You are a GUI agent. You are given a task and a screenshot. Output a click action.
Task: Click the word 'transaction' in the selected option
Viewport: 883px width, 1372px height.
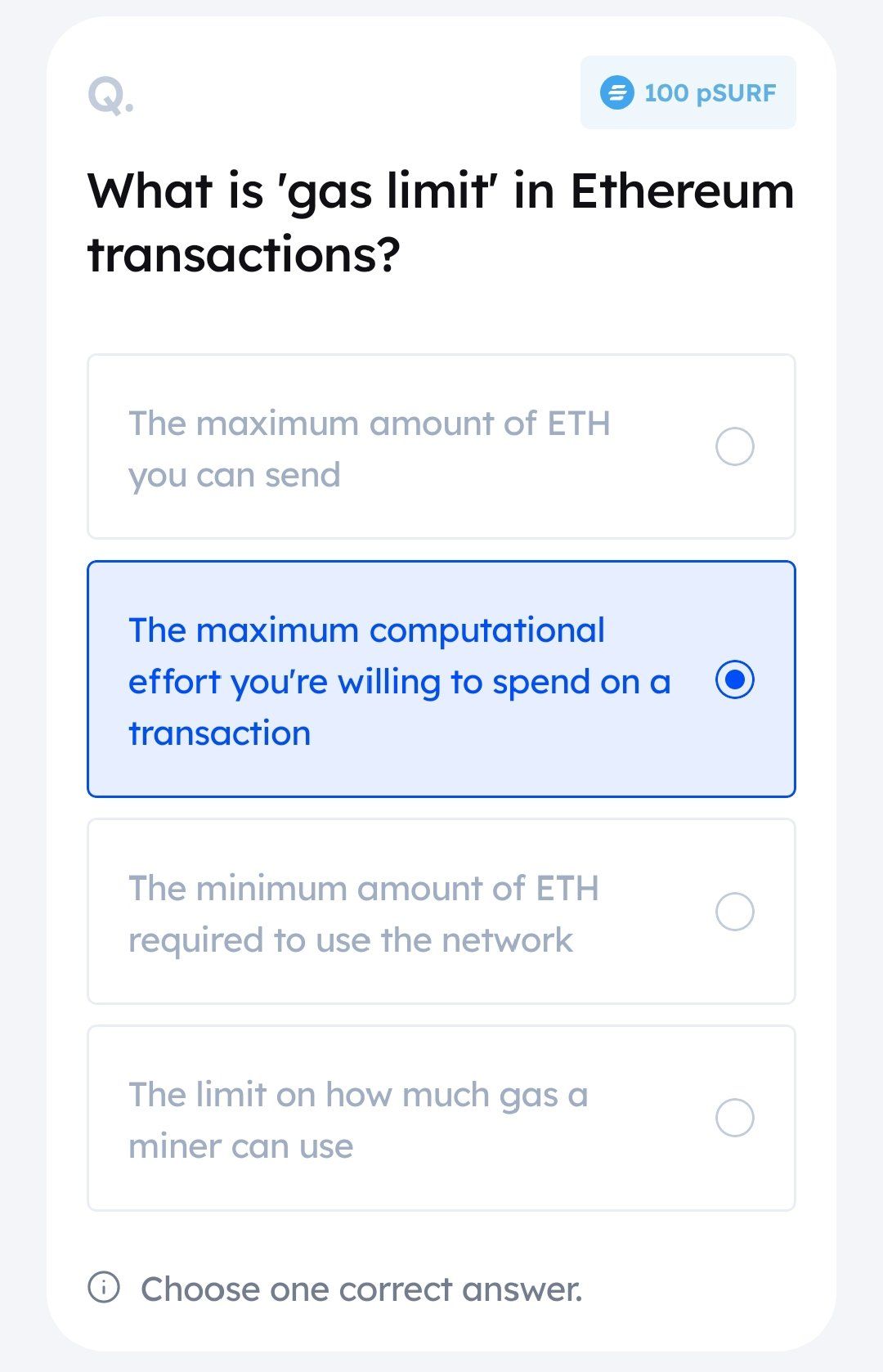point(220,733)
